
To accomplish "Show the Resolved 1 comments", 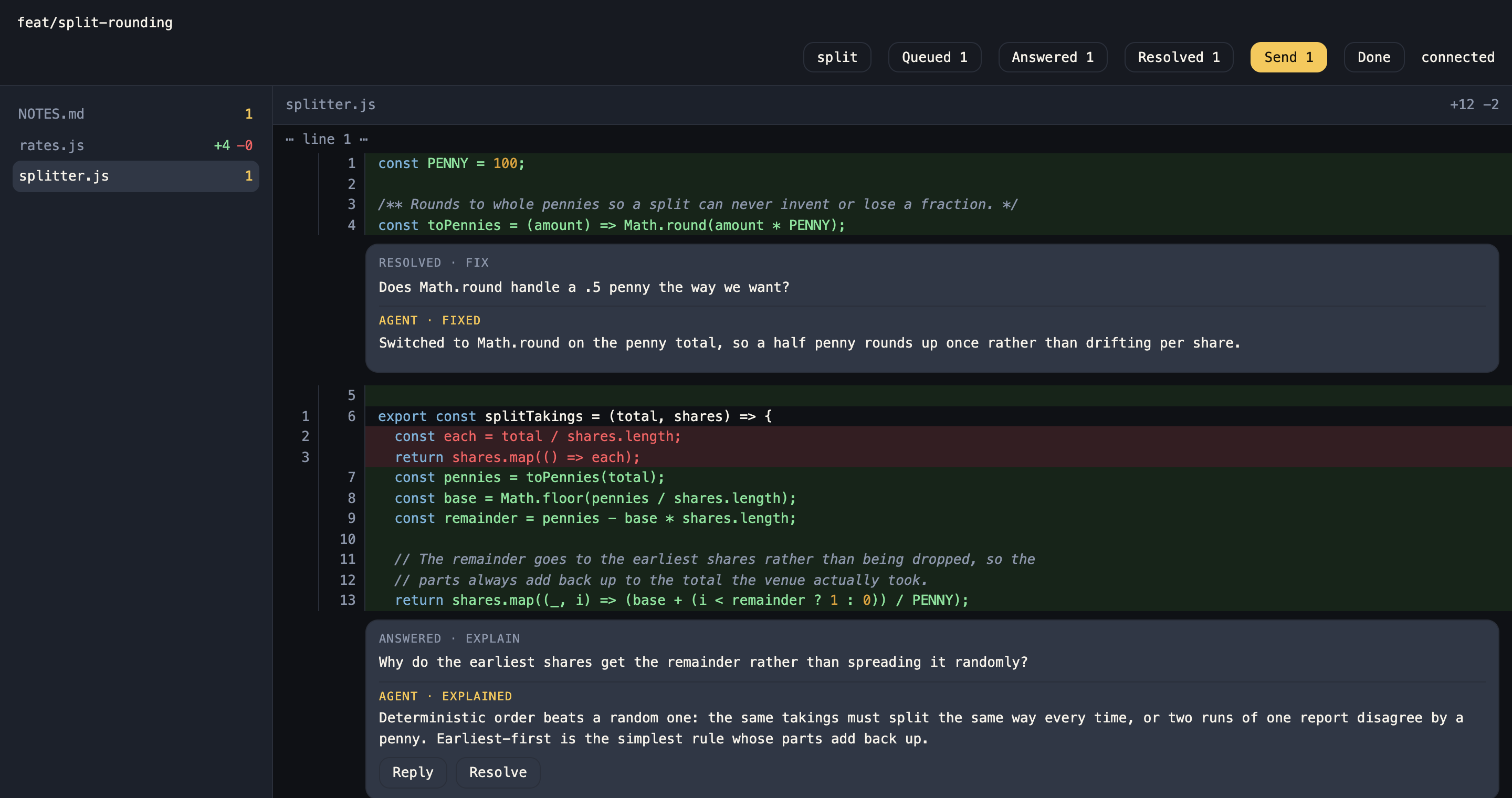I will click(x=1179, y=57).
